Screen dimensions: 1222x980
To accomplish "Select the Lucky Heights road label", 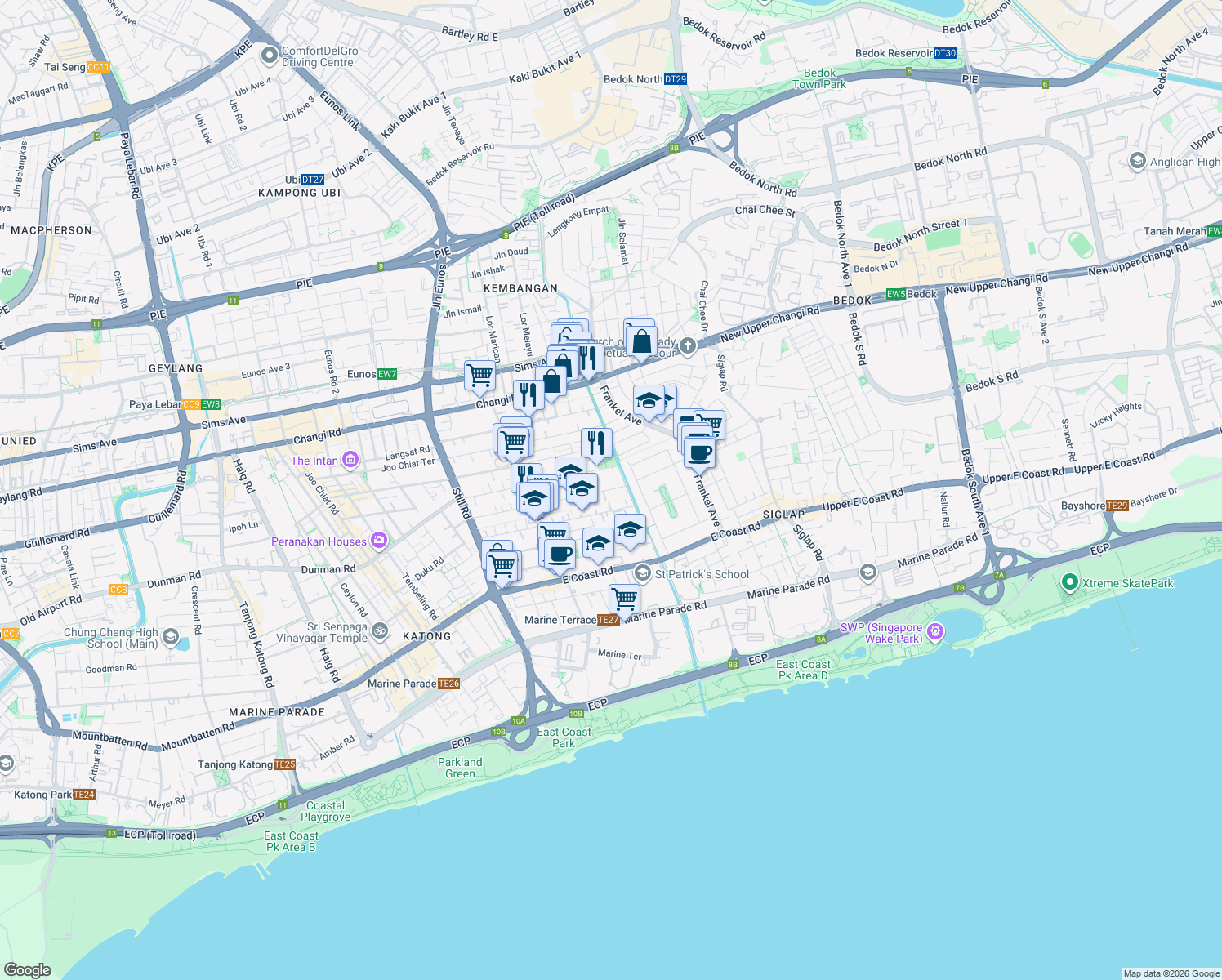I will pyautogui.click(x=1116, y=415).
